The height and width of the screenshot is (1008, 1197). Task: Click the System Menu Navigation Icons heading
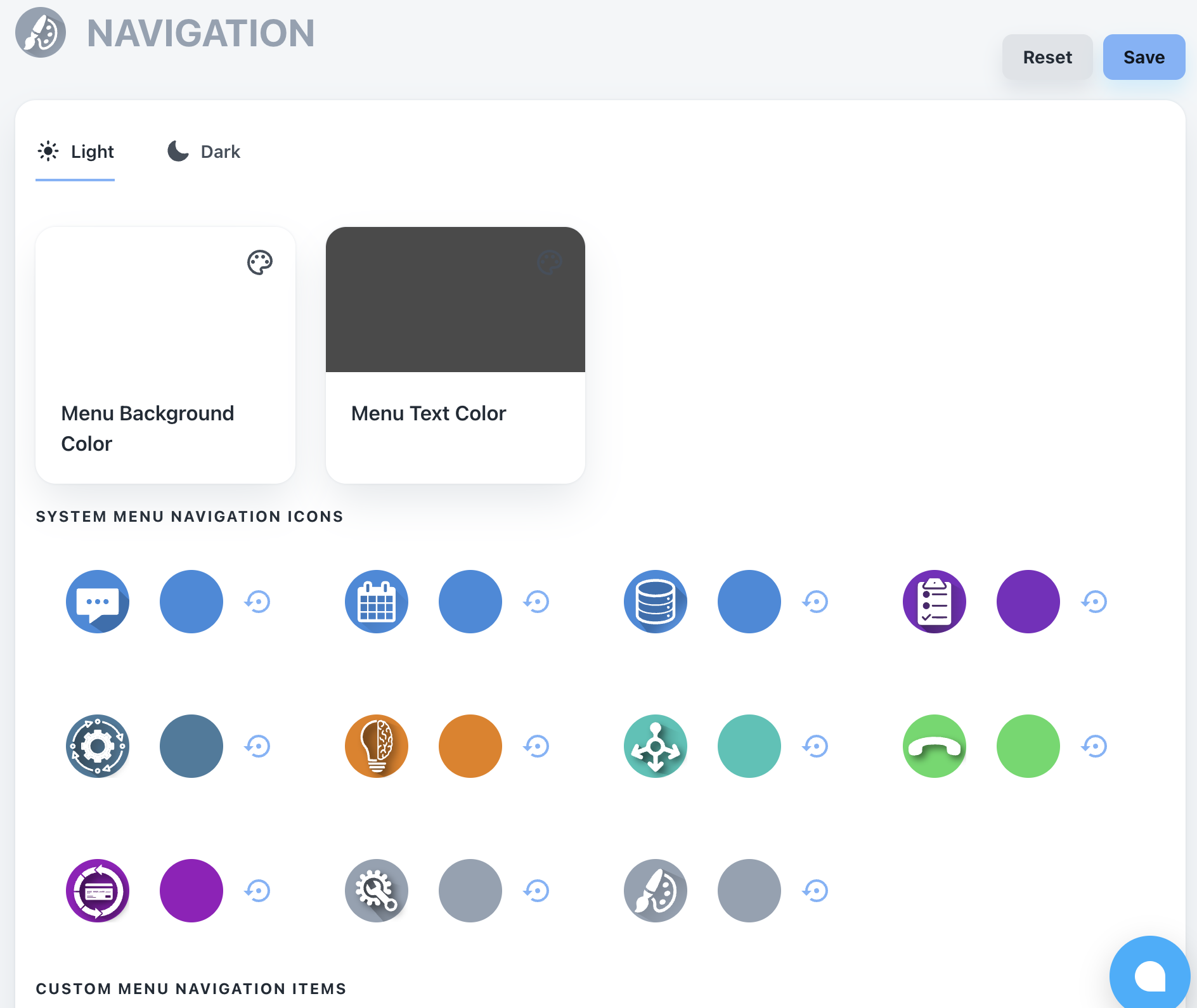point(190,517)
